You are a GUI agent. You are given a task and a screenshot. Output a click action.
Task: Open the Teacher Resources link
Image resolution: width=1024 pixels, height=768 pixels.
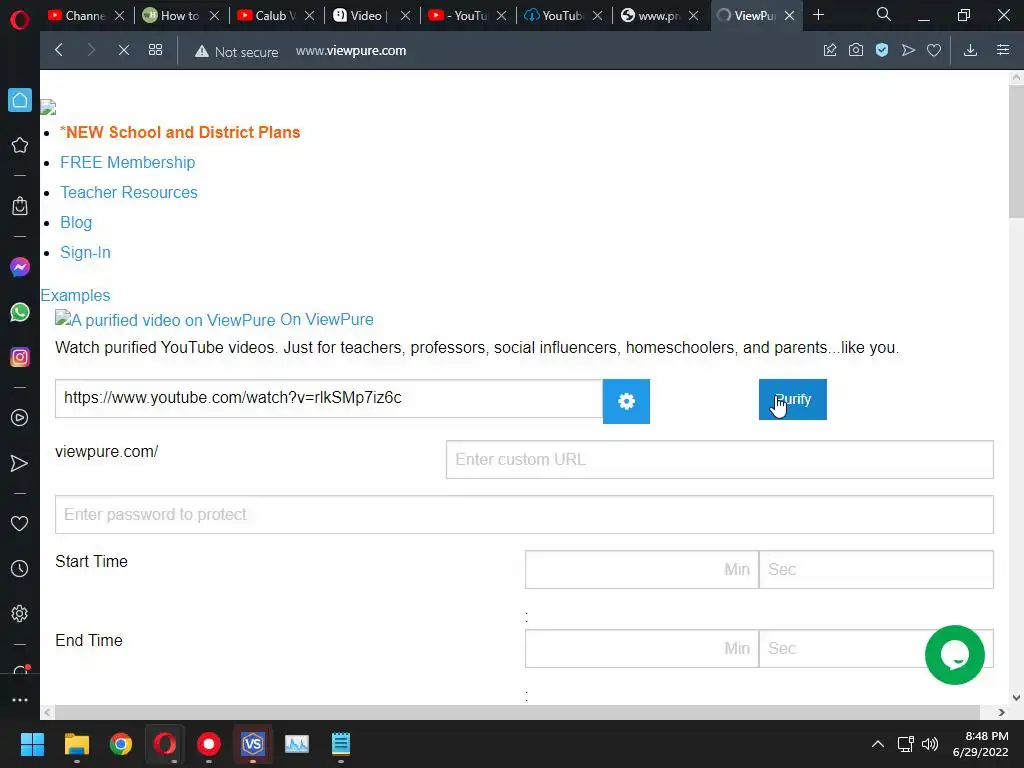[x=129, y=193]
